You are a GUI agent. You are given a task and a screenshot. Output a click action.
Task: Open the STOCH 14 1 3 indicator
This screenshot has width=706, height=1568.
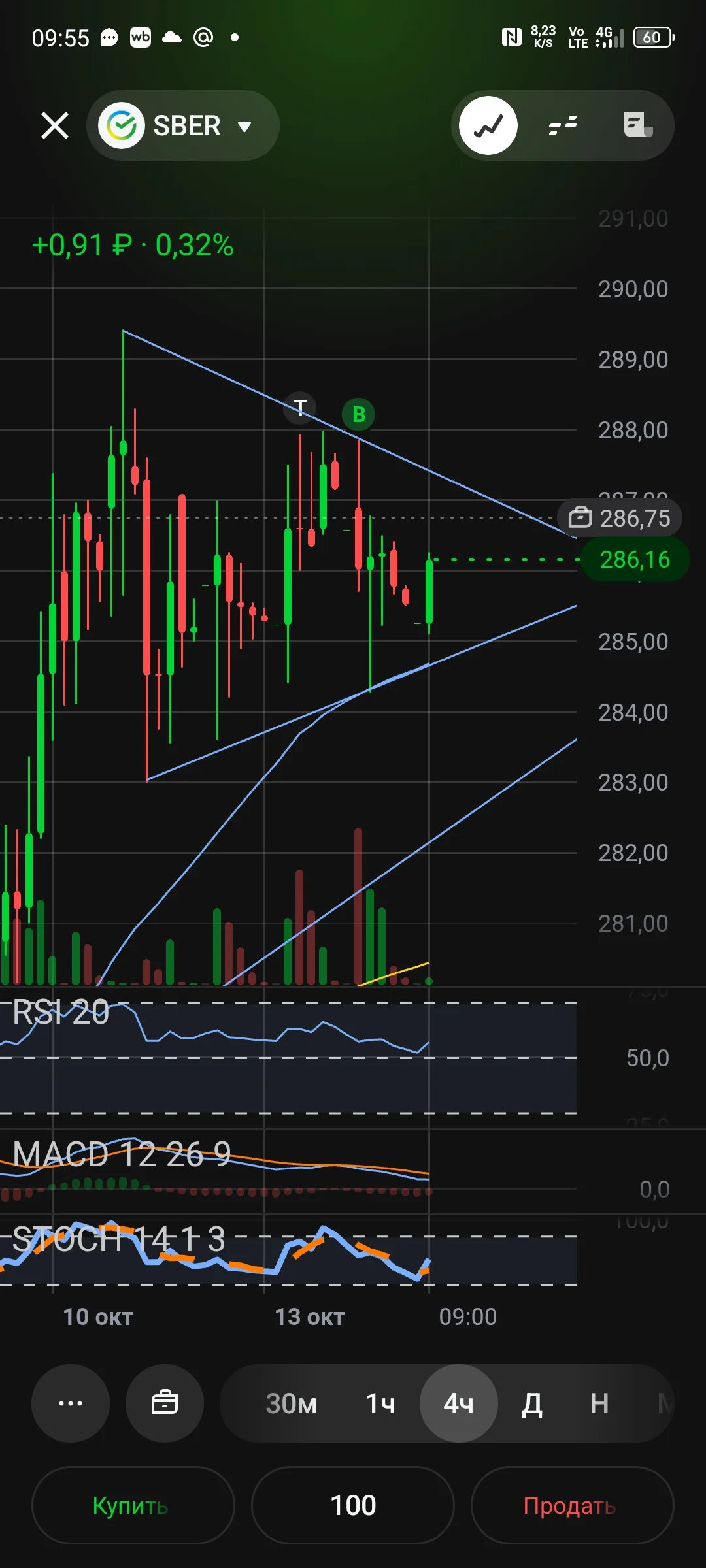(119, 1239)
